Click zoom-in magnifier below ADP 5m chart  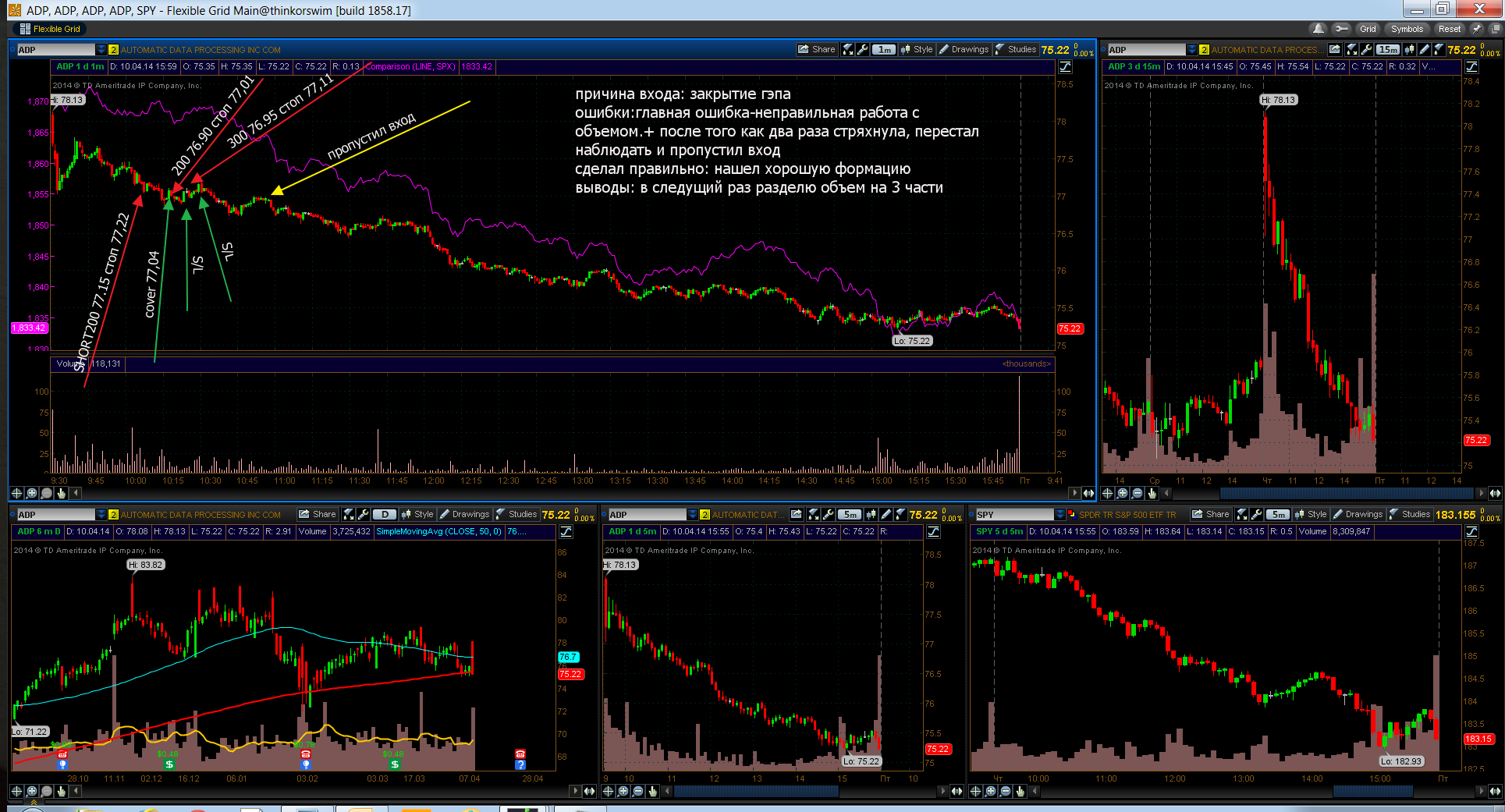pos(623,791)
